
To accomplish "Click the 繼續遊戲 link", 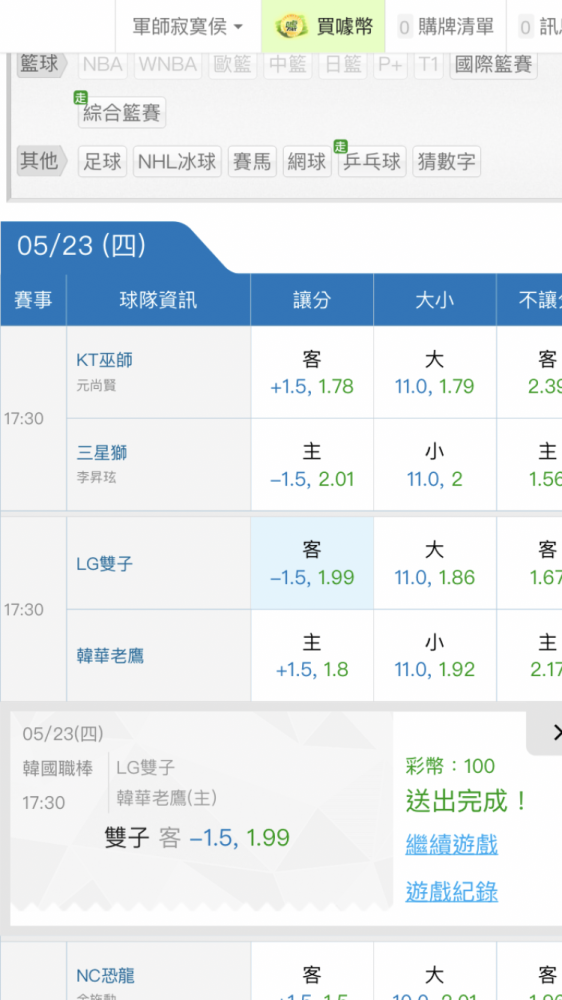I will [452, 844].
